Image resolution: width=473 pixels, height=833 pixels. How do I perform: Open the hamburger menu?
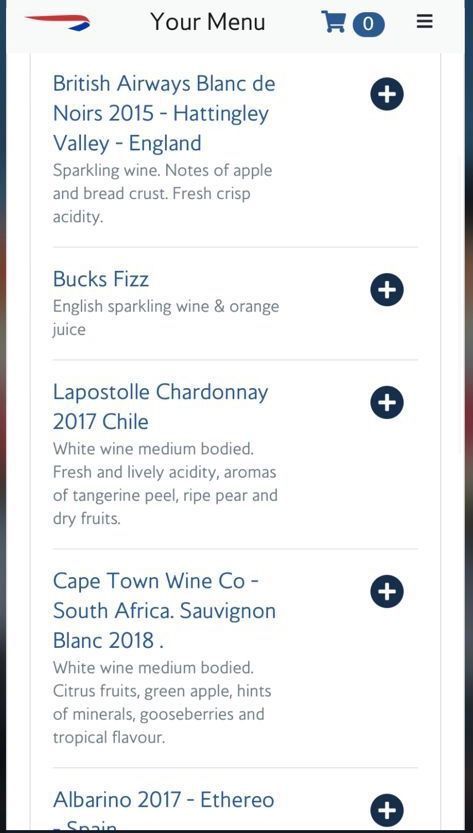pos(424,22)
